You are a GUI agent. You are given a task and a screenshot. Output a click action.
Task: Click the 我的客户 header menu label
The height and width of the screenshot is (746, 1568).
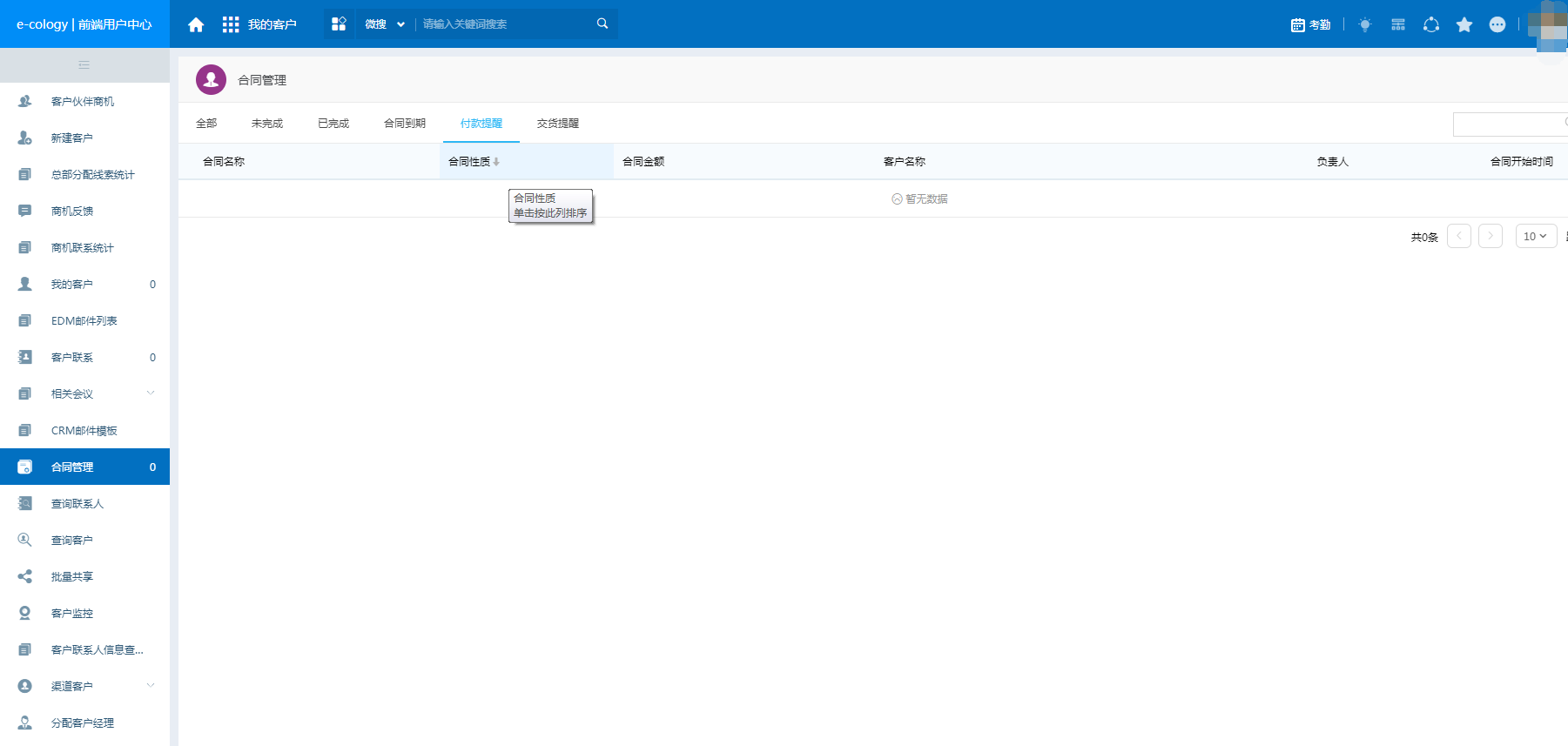click(x=272, y=24)
